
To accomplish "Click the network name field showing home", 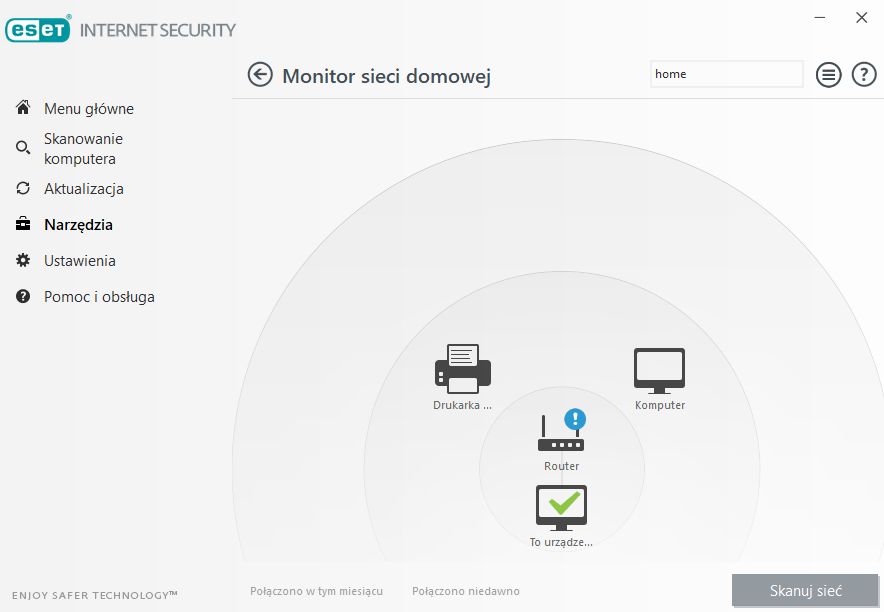I will [x=727, y=74].
